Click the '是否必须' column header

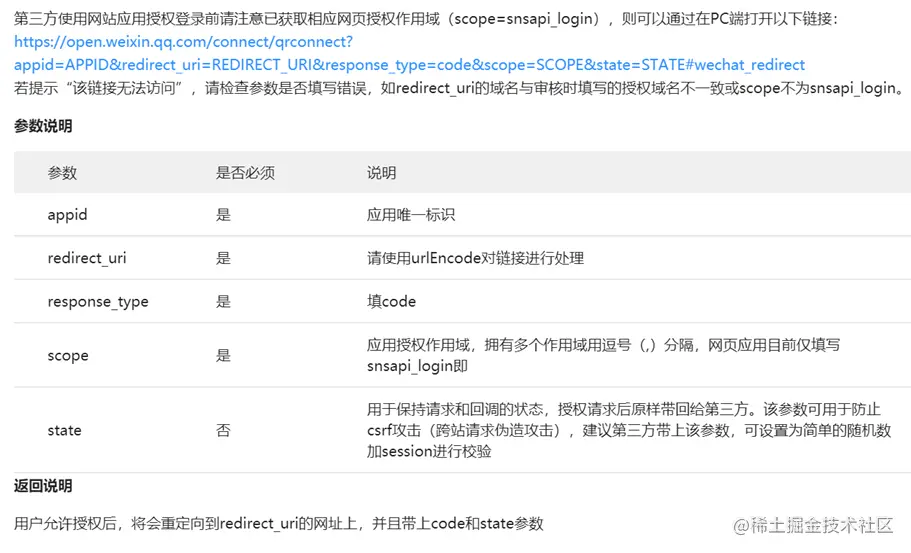pyautogui.click(x=245, y=173)
